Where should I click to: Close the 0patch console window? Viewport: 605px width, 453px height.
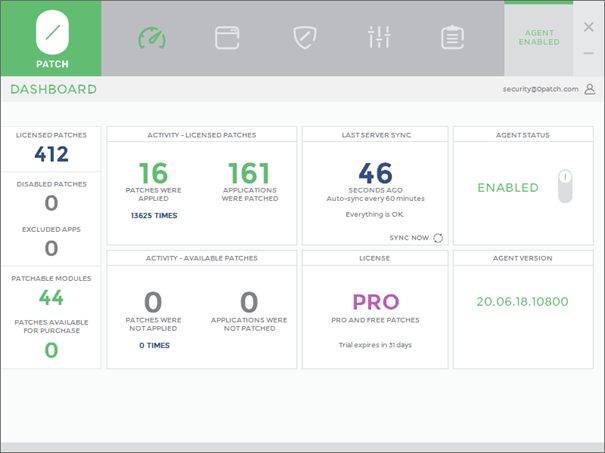[588, 27]
